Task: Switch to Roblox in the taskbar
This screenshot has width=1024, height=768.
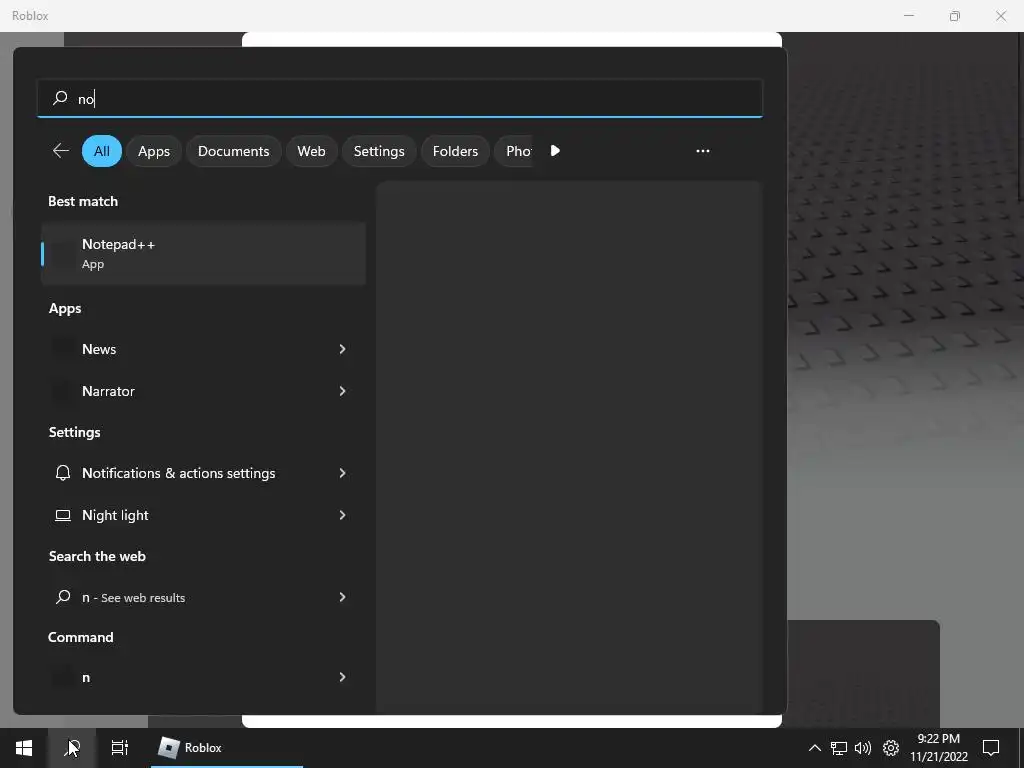Action: [227, 748]
